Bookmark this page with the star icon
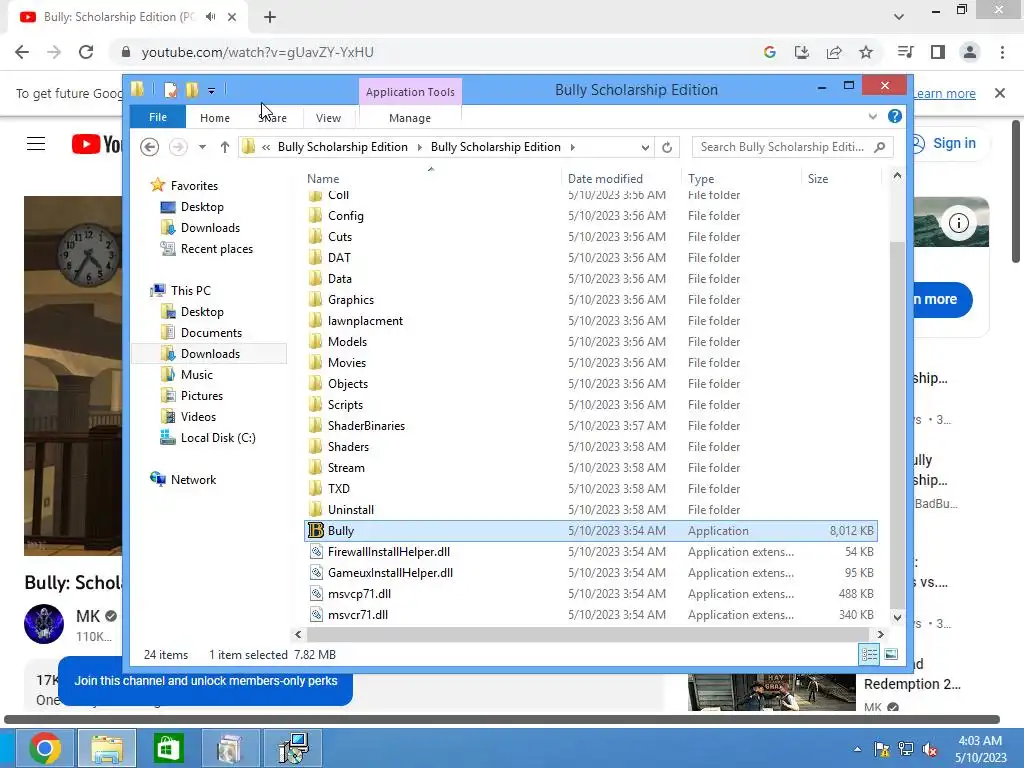Viewport: 1024px width, 768px height. 866,52
